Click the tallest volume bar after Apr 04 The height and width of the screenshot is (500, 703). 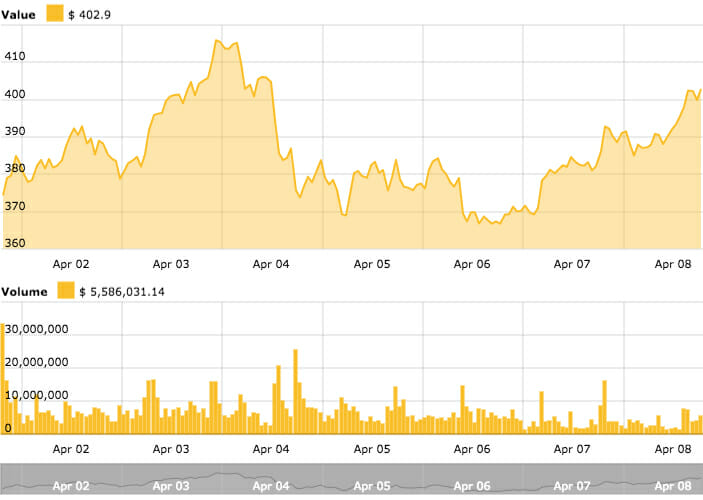coord(295,390)
